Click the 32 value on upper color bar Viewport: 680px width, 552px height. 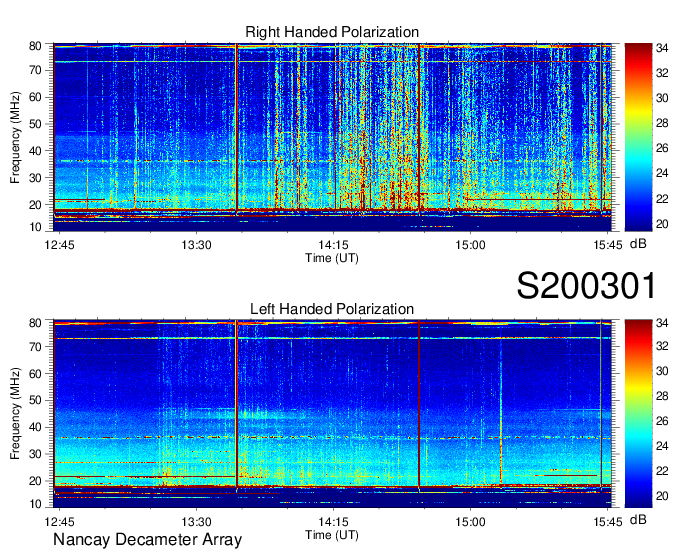[662, 73]
